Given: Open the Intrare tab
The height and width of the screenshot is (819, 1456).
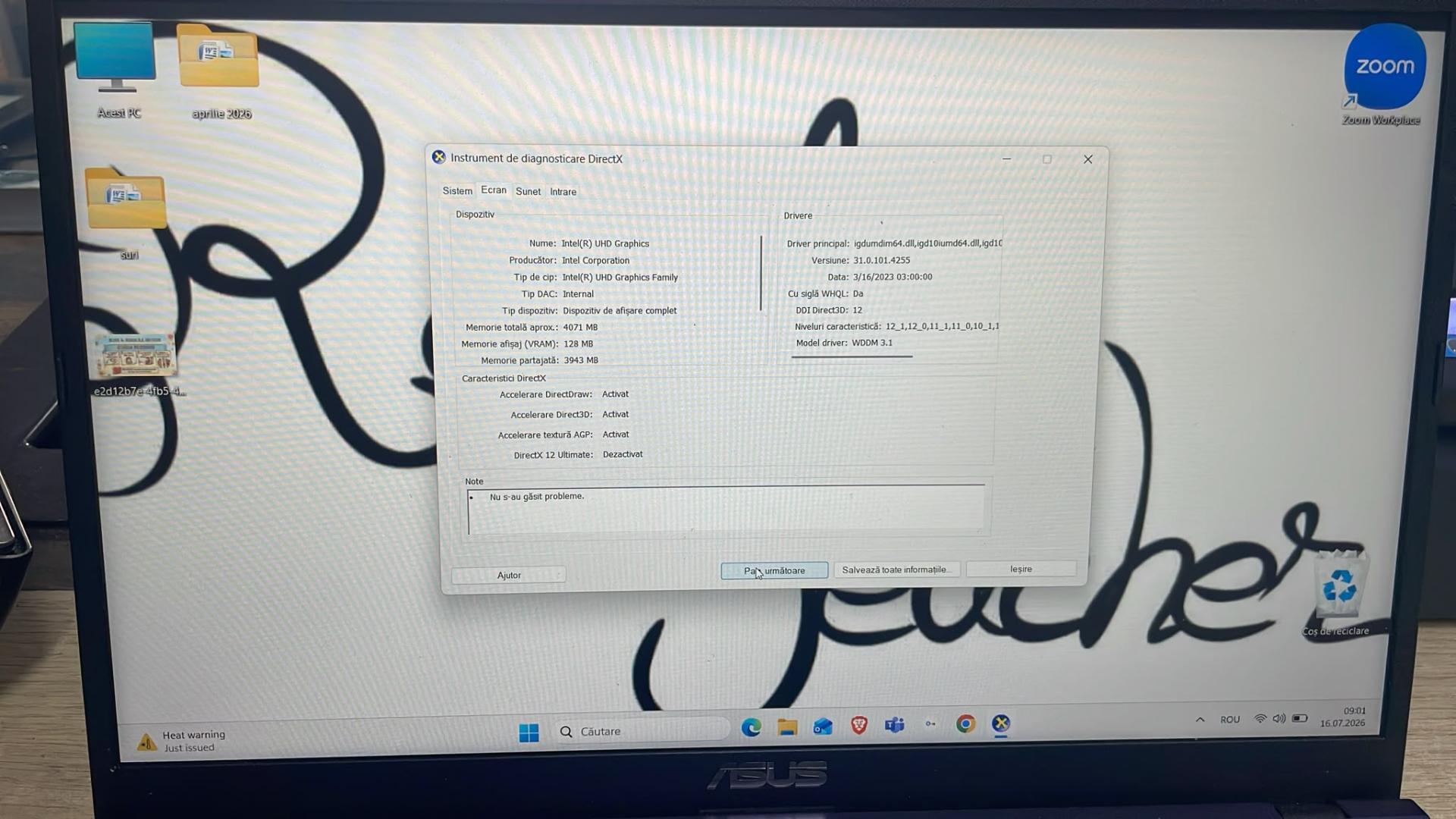Looking at the screenshot, I should pos(563,192).
